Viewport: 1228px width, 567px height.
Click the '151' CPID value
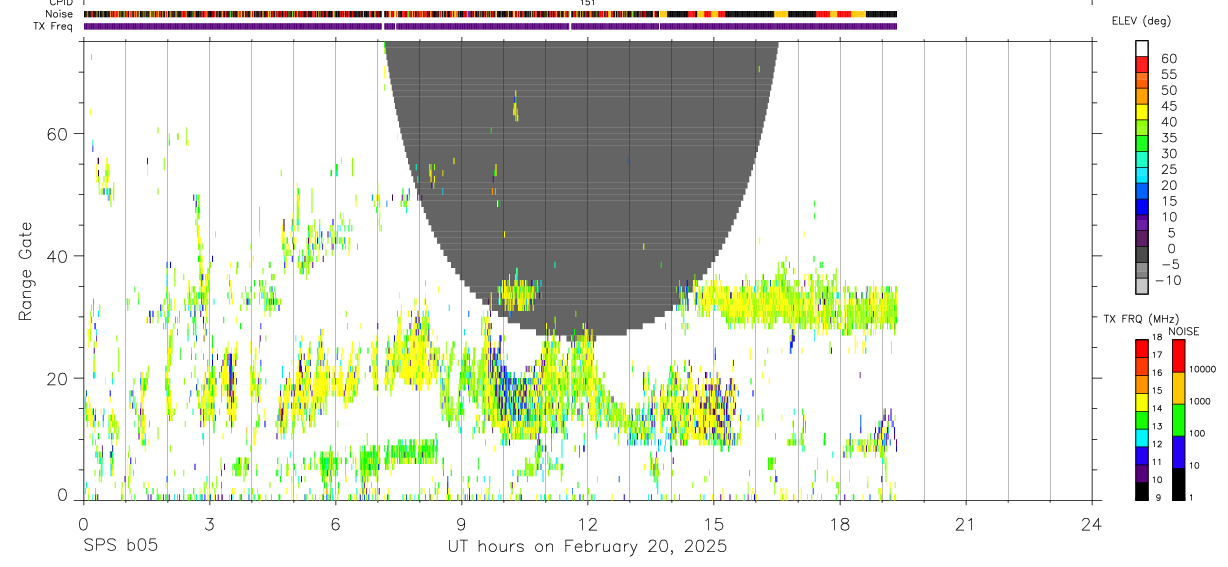tap(588, 3)
